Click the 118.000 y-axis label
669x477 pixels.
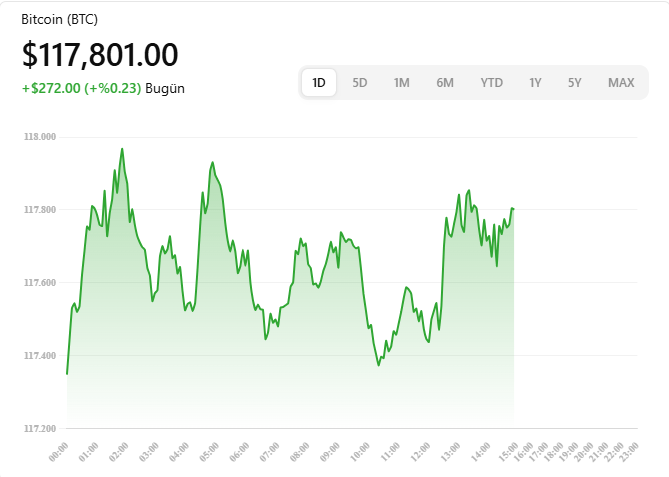coord(41,137)
